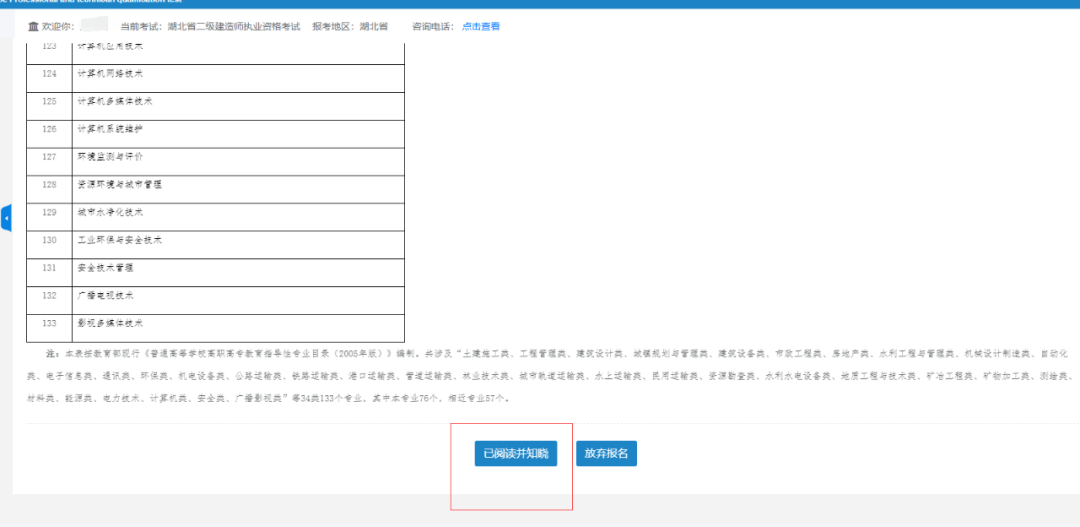Screen dimensions: 1080x527
Task: Click row number 127 in the table
Action: tap(49, 156)
